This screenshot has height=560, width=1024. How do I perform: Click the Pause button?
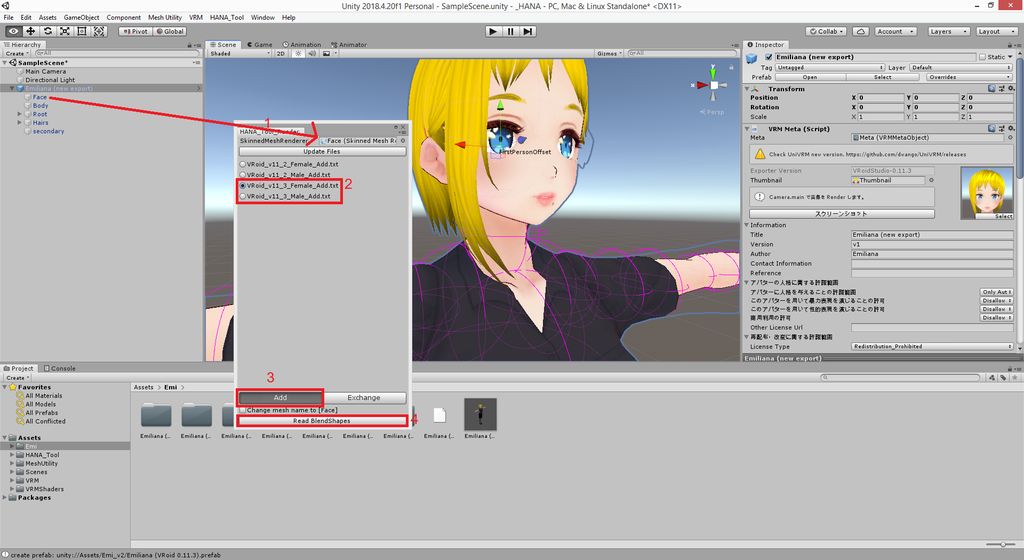tap(511, 31)
